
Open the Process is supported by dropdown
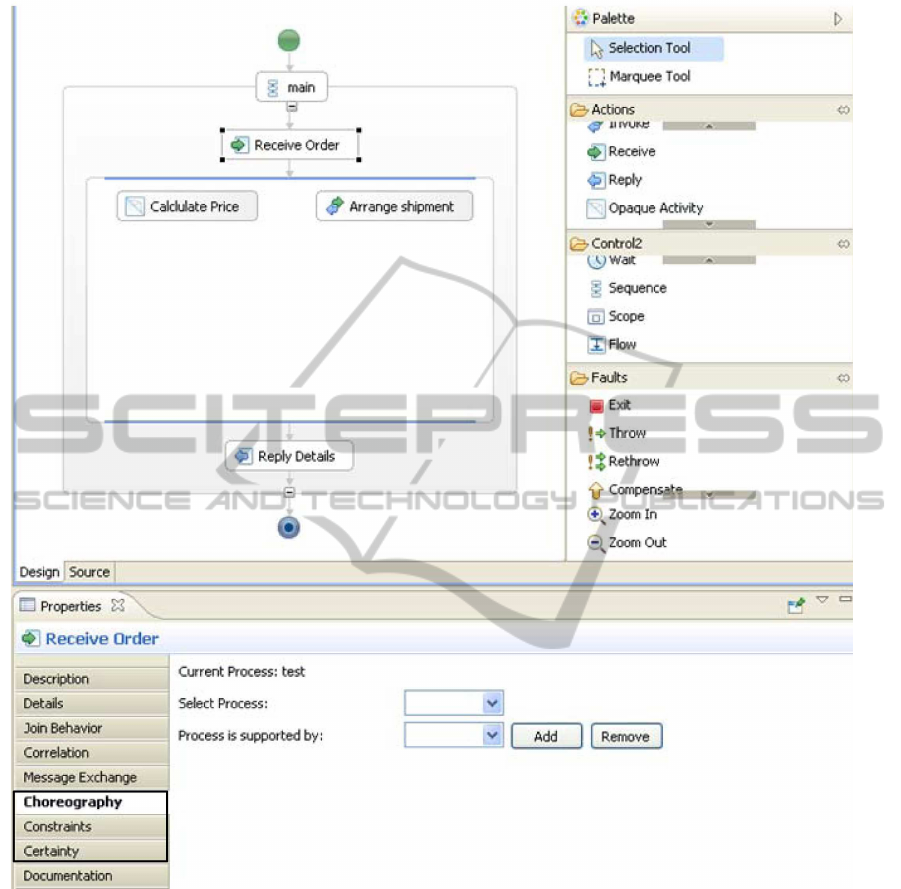pos(492,736)
